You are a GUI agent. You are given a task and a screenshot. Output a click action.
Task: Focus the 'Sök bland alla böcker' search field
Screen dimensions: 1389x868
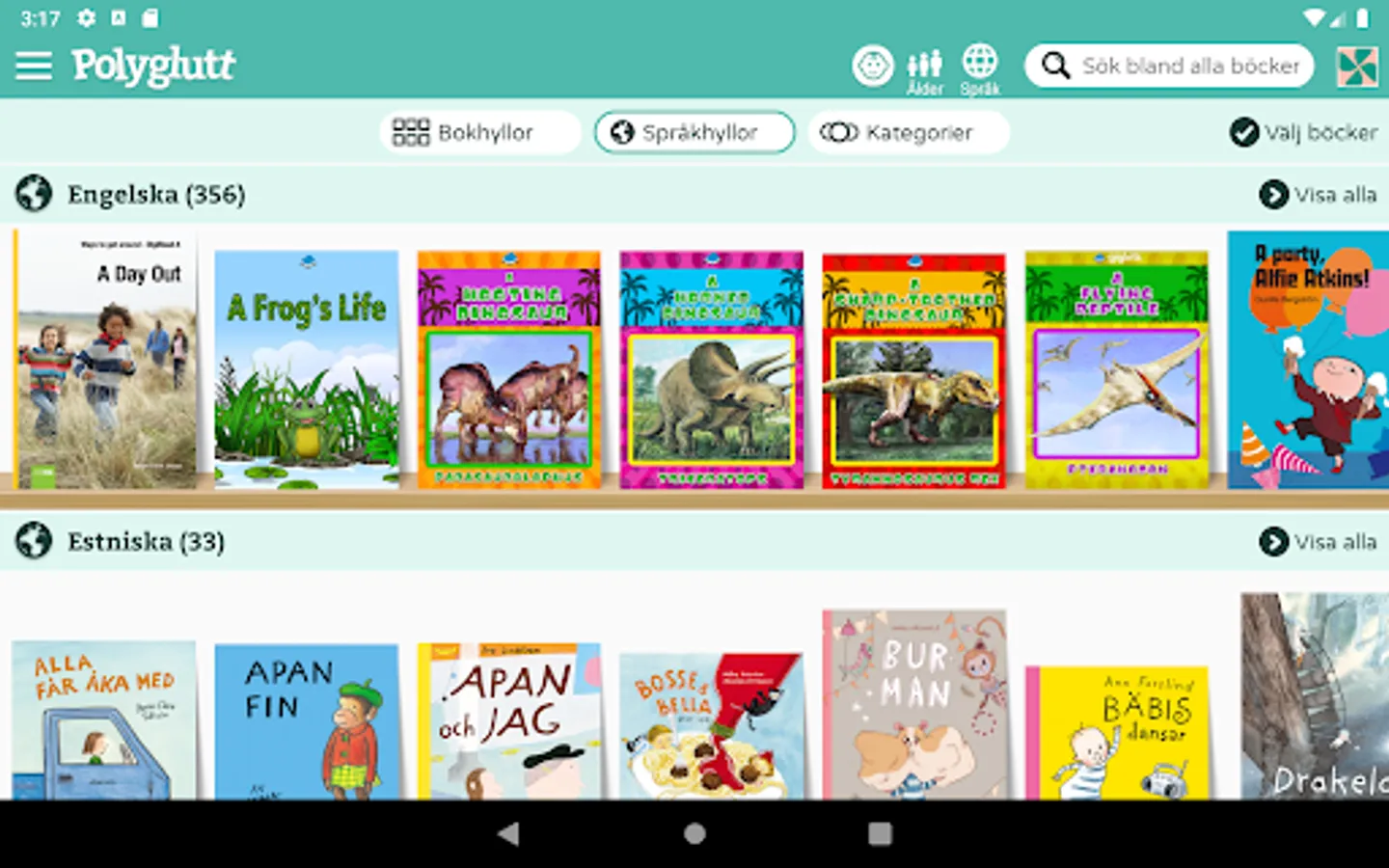coord(1169,66)
